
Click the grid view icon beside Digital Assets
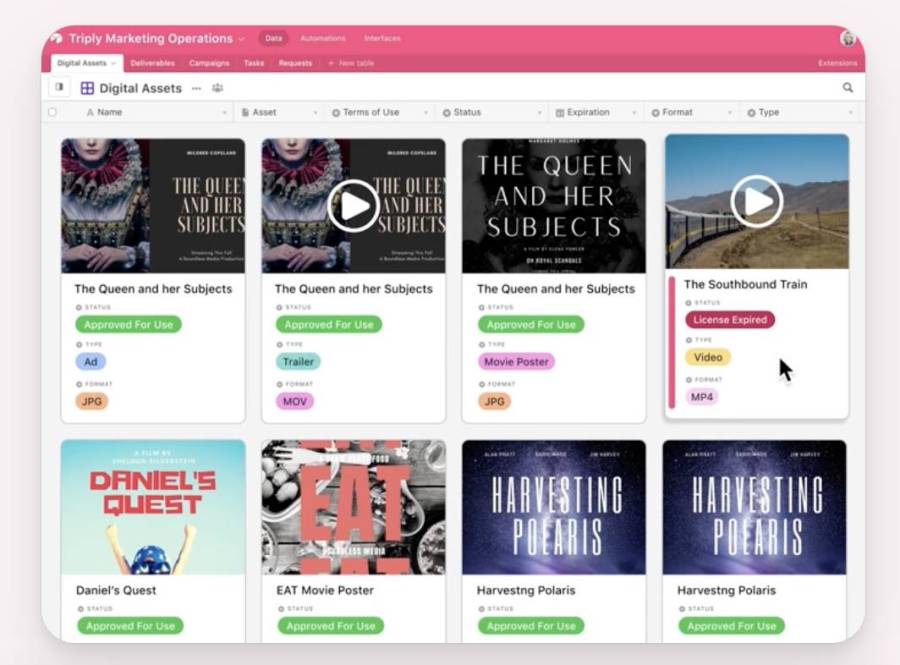point(87,88)
